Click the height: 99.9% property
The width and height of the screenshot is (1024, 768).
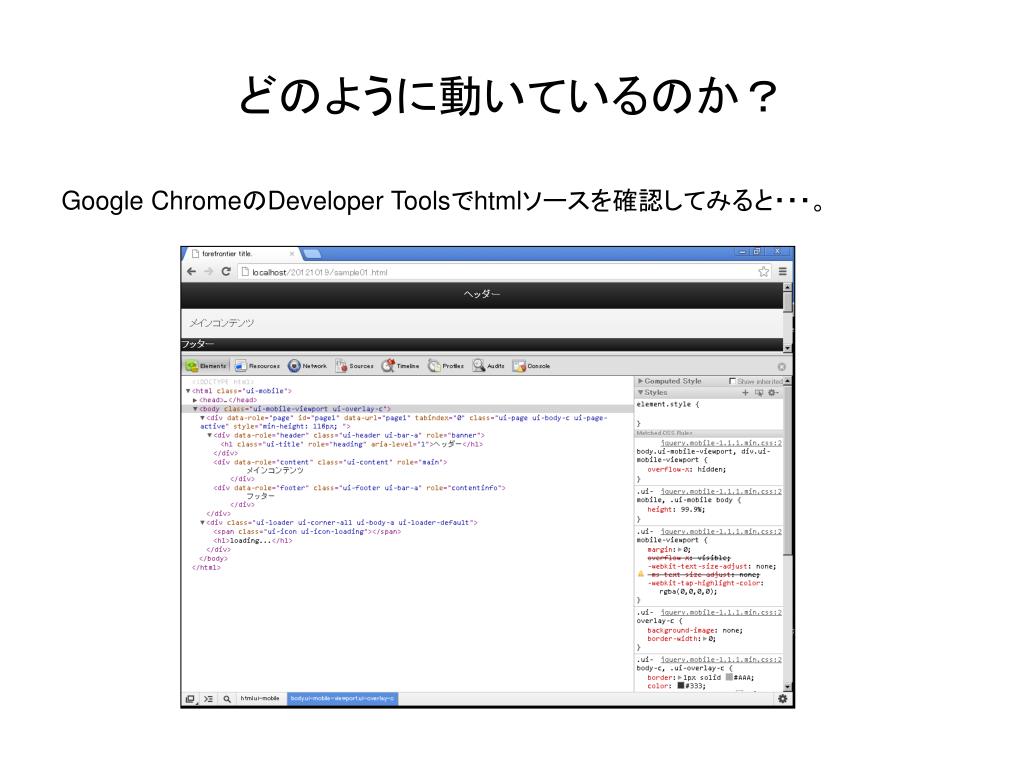pos(676,509)
